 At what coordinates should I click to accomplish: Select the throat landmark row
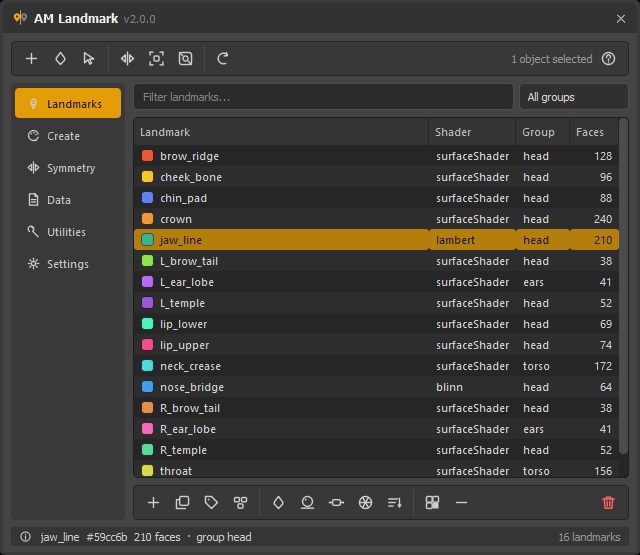tap(376, 470)
